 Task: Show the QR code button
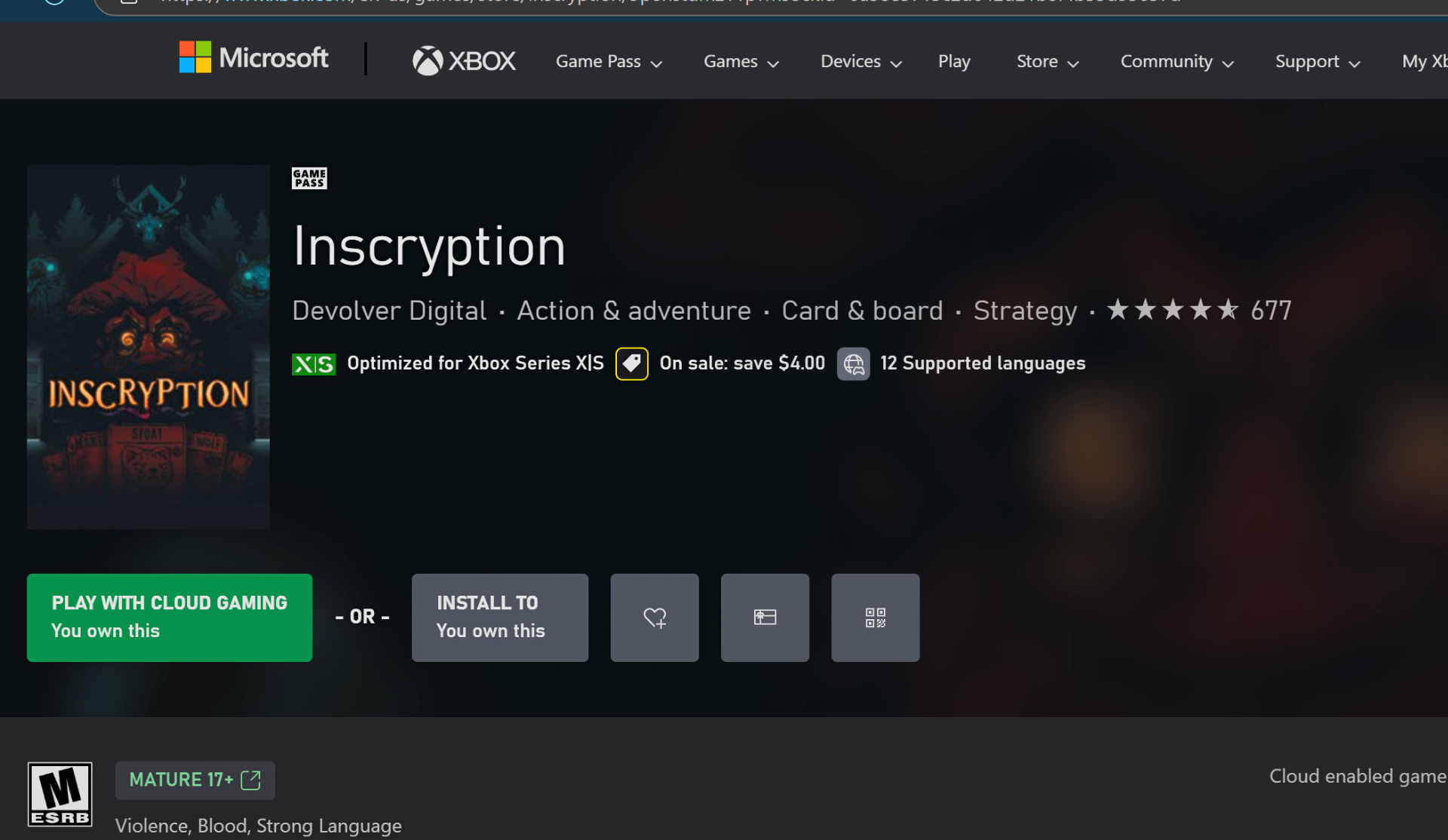(875, 618)
